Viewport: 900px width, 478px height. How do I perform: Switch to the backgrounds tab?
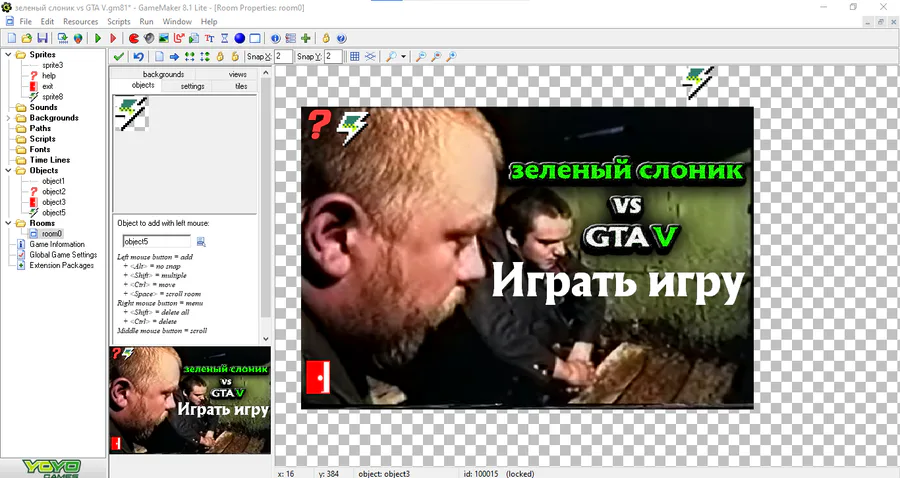163,74
